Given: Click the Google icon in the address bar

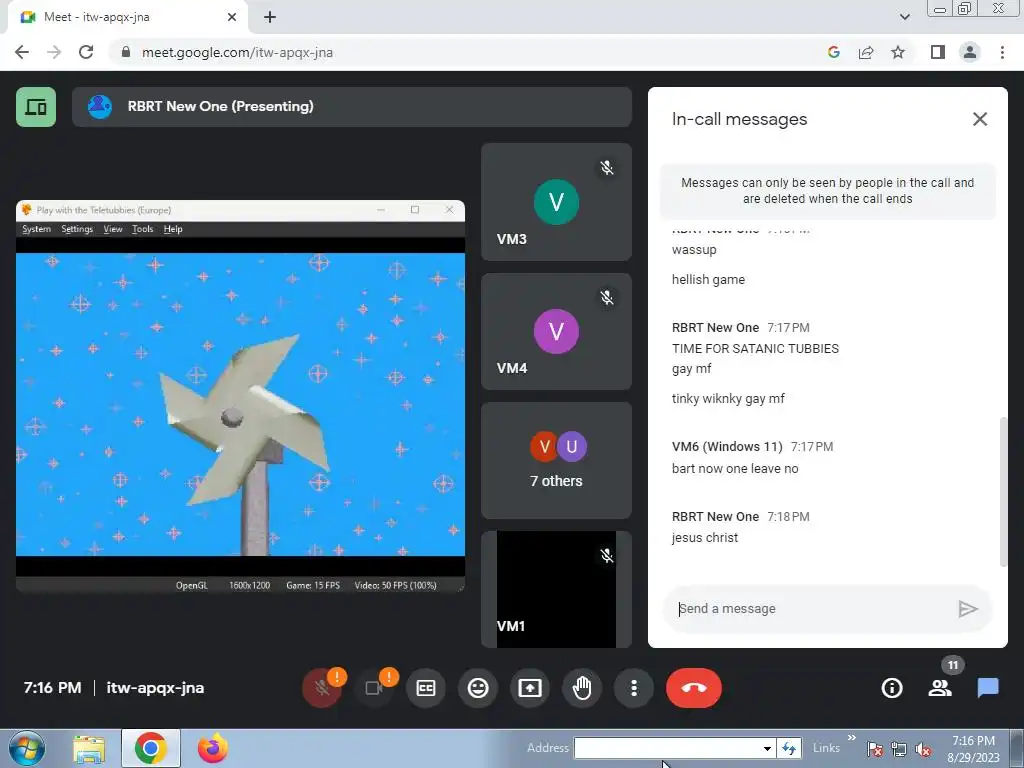Looking at the screenshot, I should 833,52.
